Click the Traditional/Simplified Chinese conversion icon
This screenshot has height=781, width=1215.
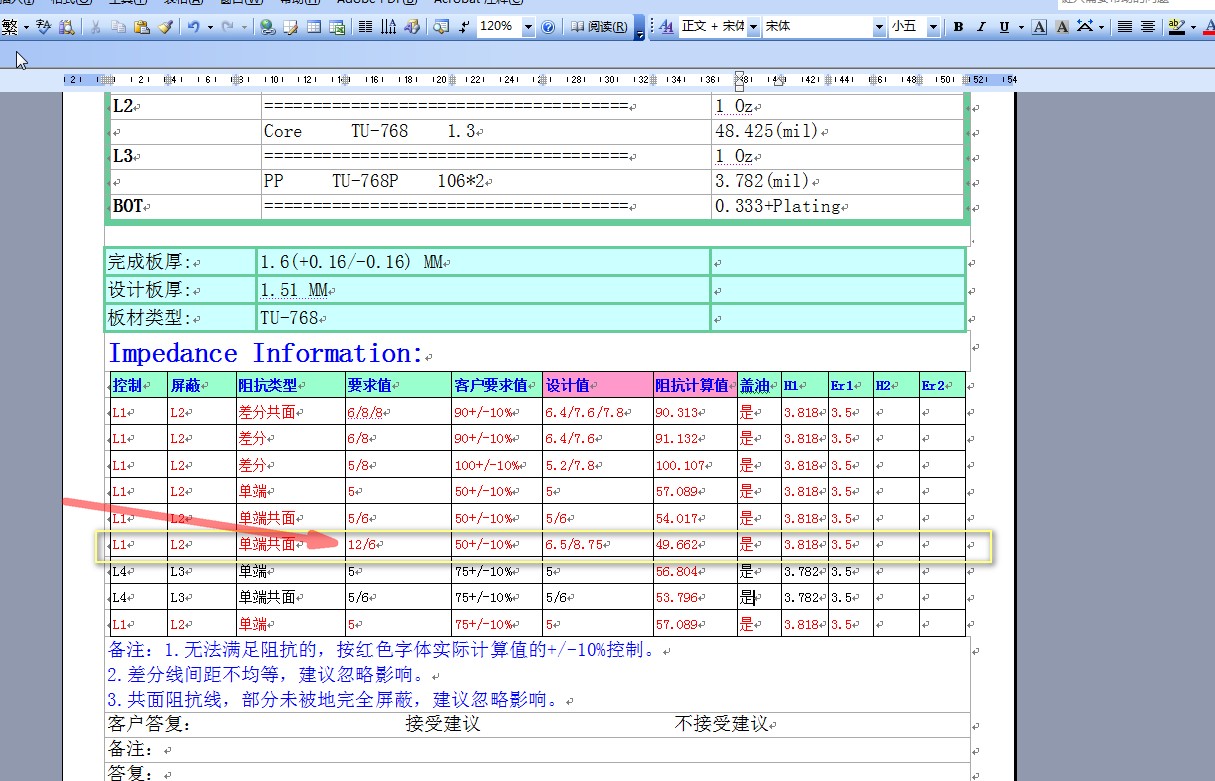pos(10,27)
